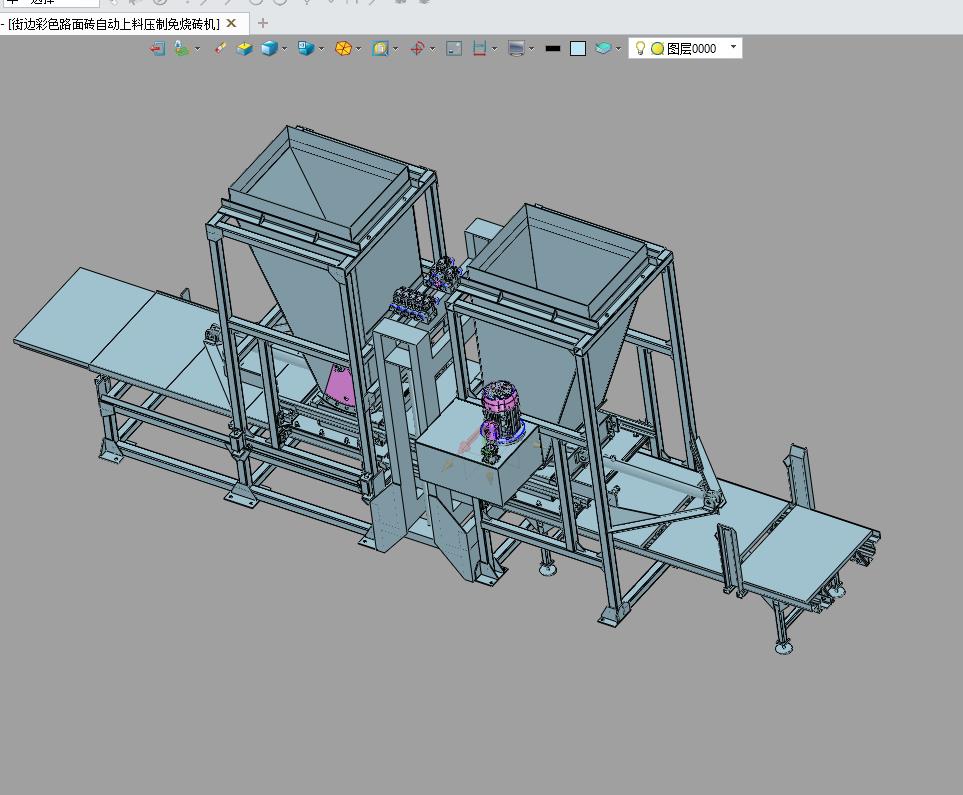Click the yellow-topped box icon
Viewport: 963px width, 795px height.
[244, 49]
